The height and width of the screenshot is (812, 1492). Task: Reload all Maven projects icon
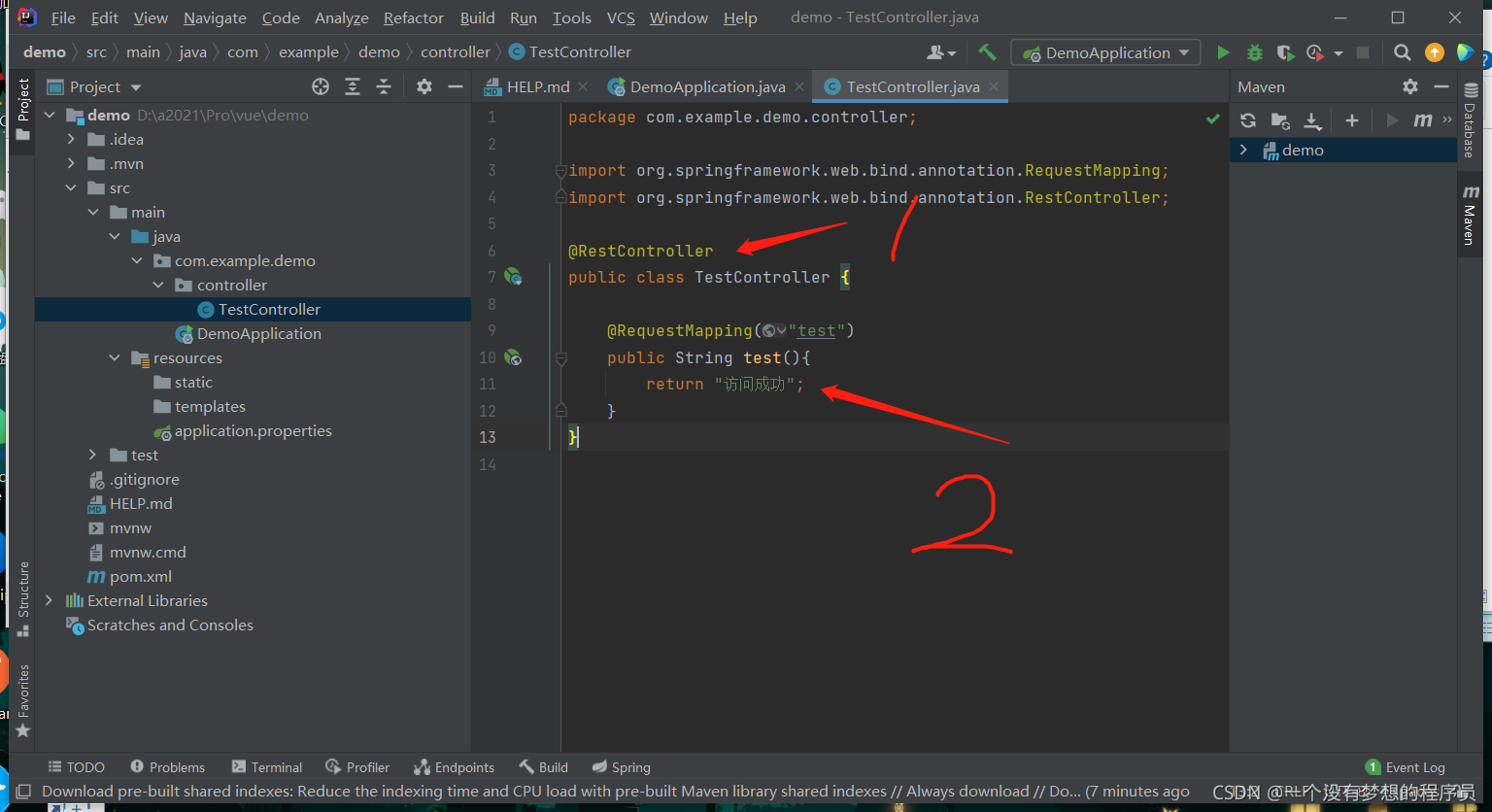pos(1249,120)
